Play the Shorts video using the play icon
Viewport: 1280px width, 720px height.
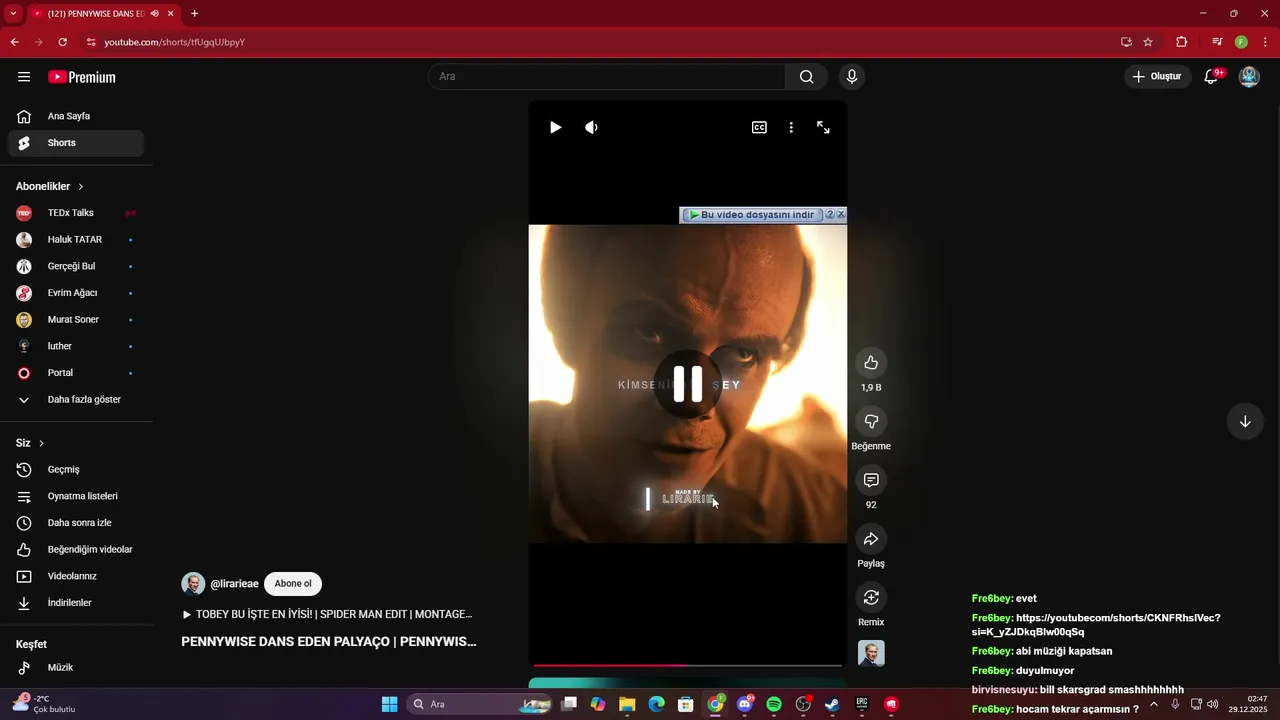(x=555, y=127)
